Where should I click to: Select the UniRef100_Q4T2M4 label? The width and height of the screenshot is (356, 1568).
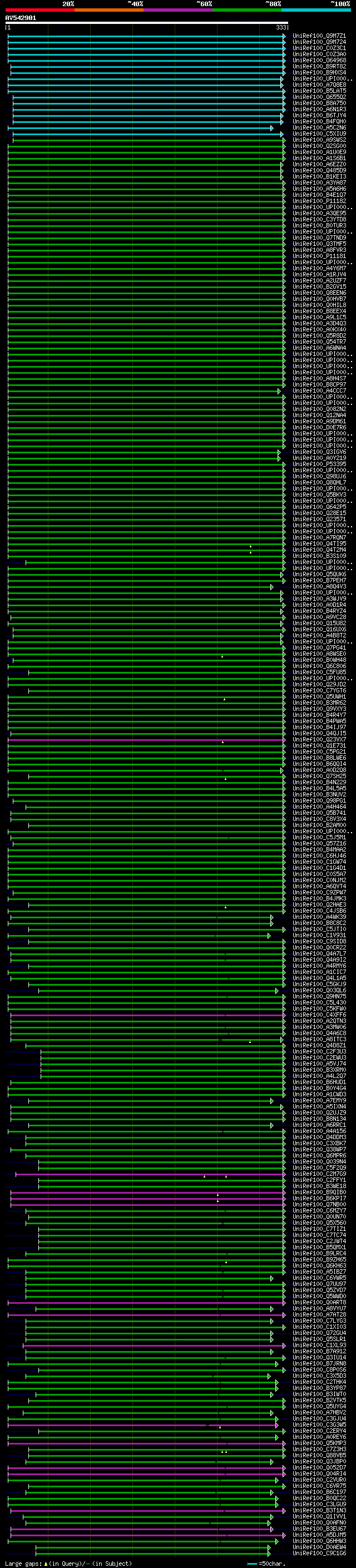[x=319, y=550]
